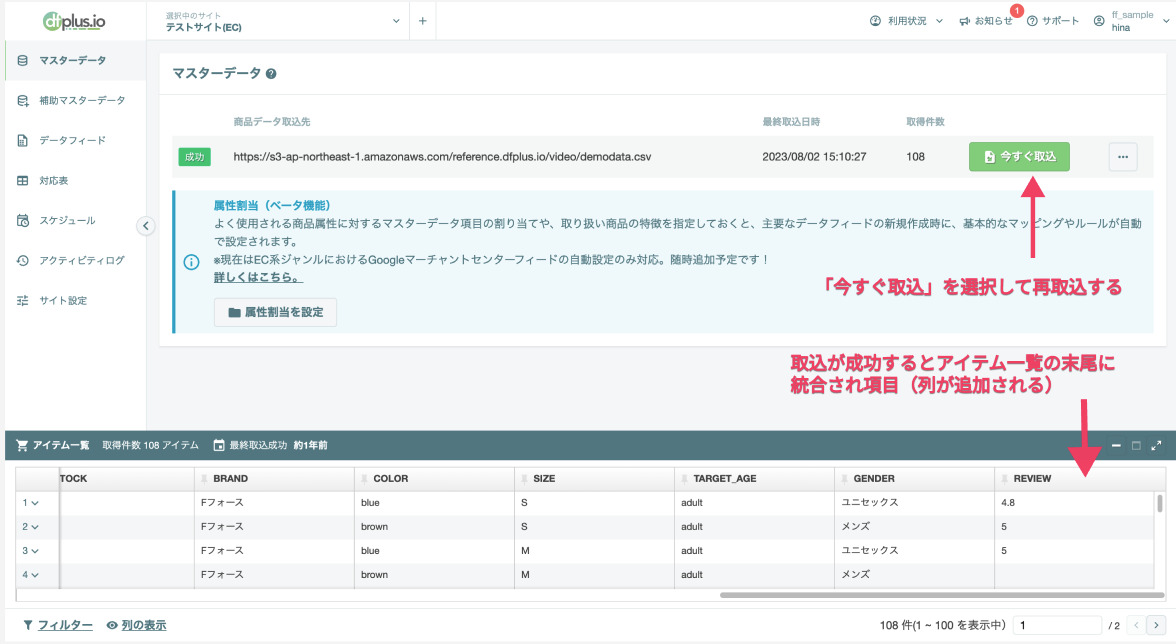Viewport: 1176px width, 644px height.
Task: Click the 4.8 review cell in row 1
Action: 1074,502
